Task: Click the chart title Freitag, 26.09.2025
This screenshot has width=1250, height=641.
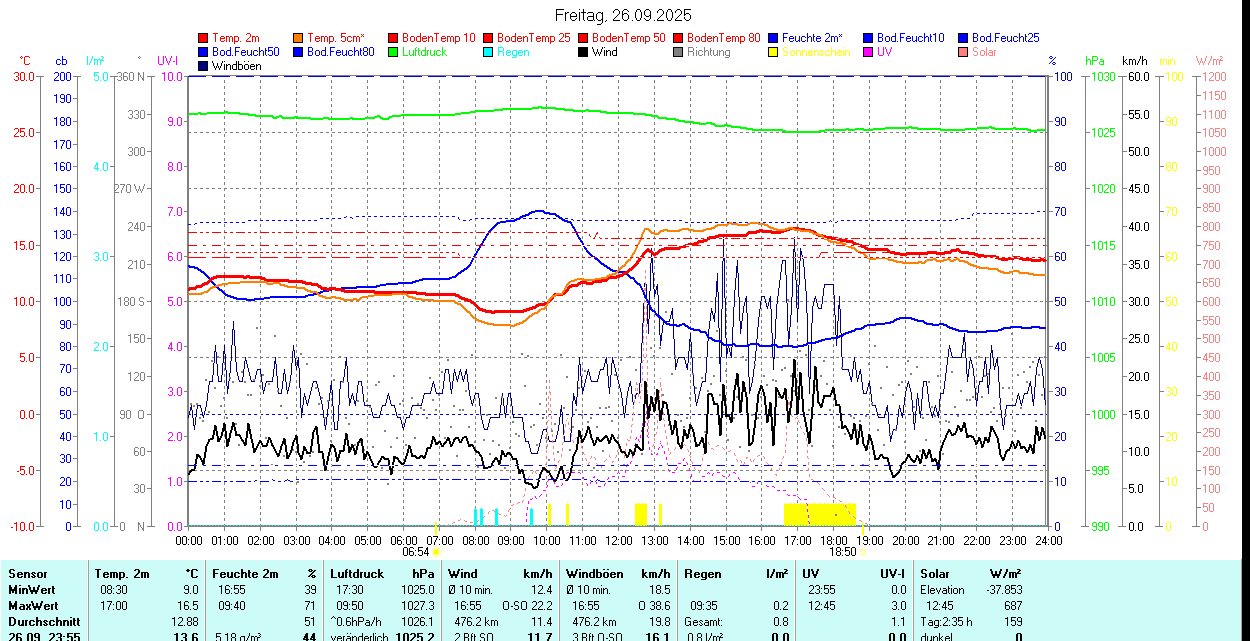Action: [x=623, y=15]
